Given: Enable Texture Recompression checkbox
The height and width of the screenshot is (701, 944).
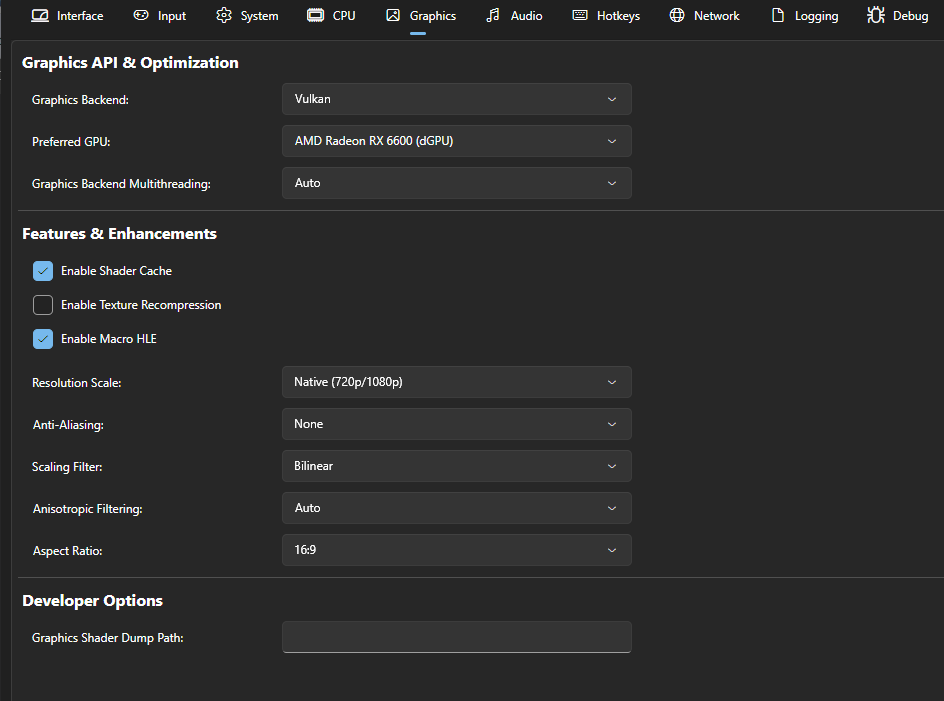Looking at the screenshot, I should 43,305.
